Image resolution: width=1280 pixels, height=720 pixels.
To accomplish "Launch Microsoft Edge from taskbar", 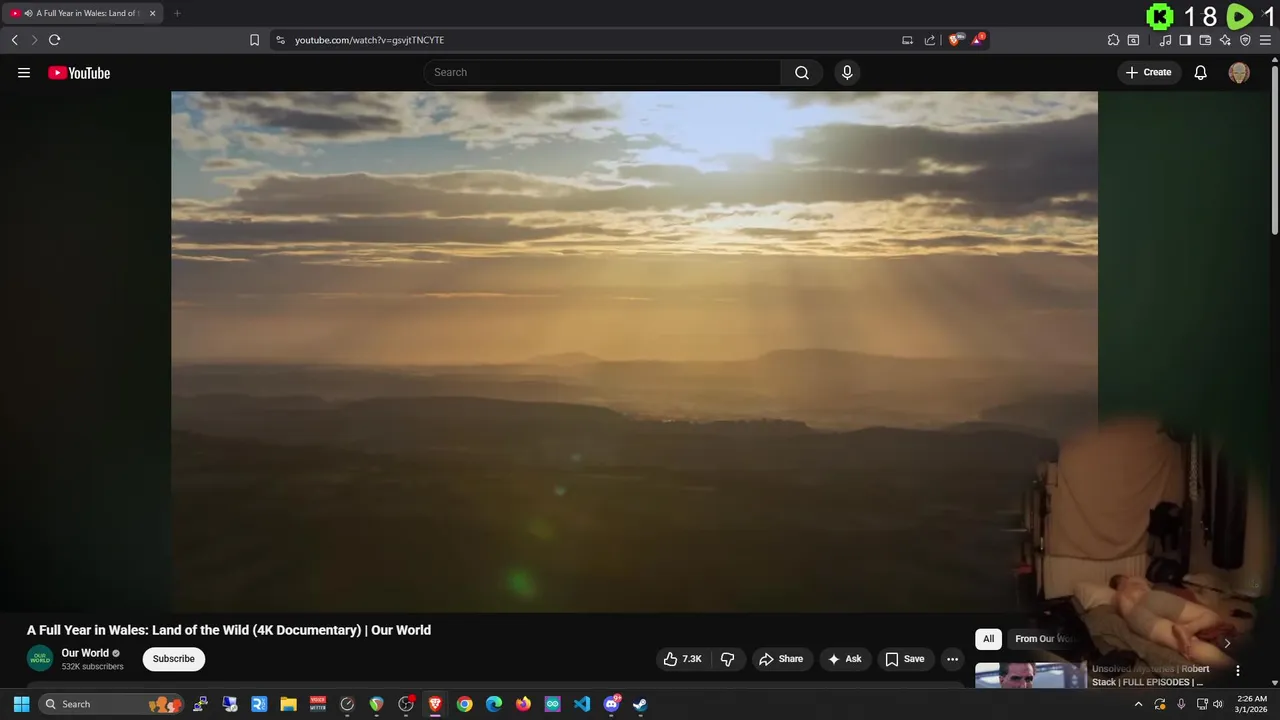I will pyautogui.click(x=494, y=704).
